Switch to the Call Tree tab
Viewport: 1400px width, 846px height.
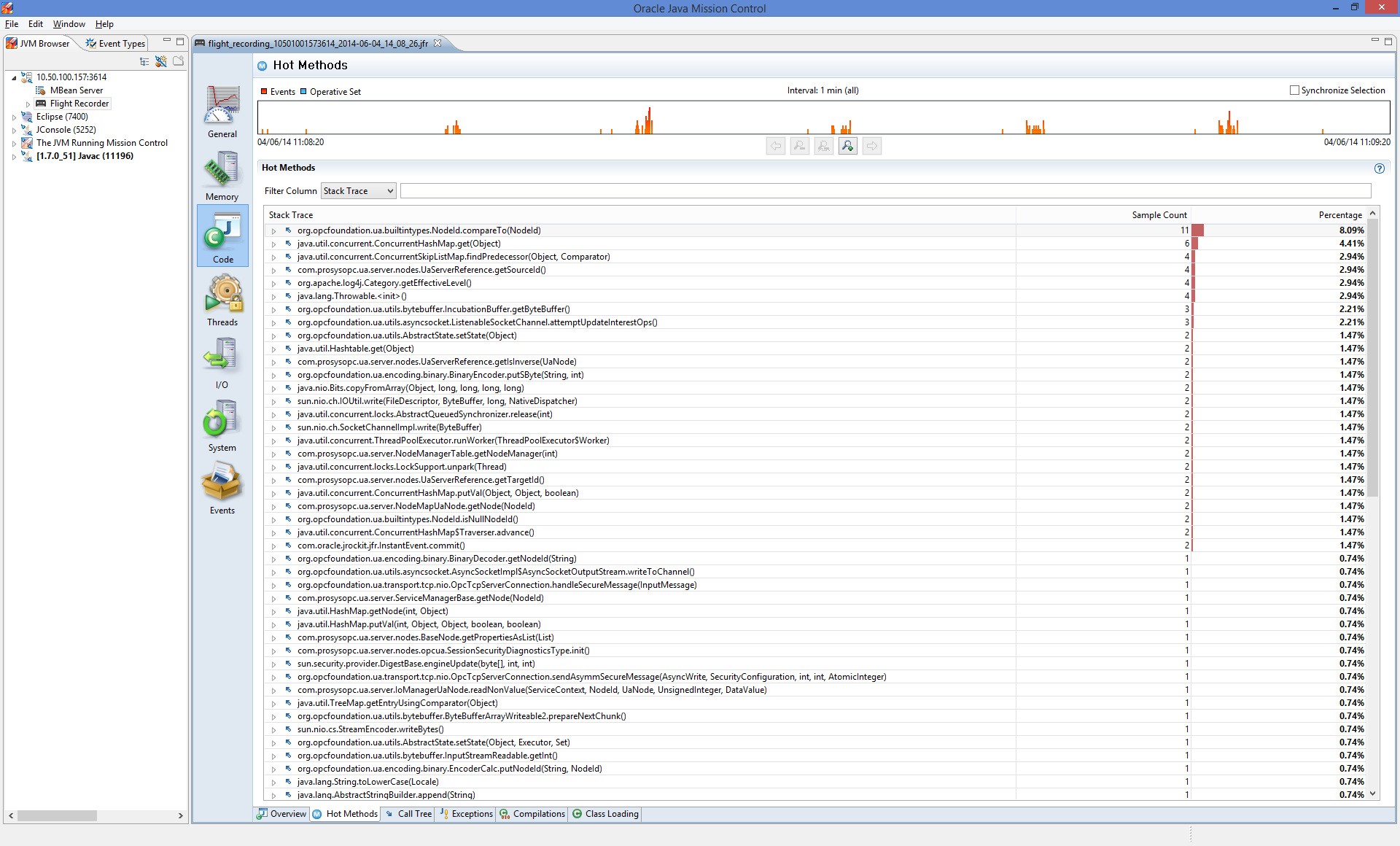(408, 814)
